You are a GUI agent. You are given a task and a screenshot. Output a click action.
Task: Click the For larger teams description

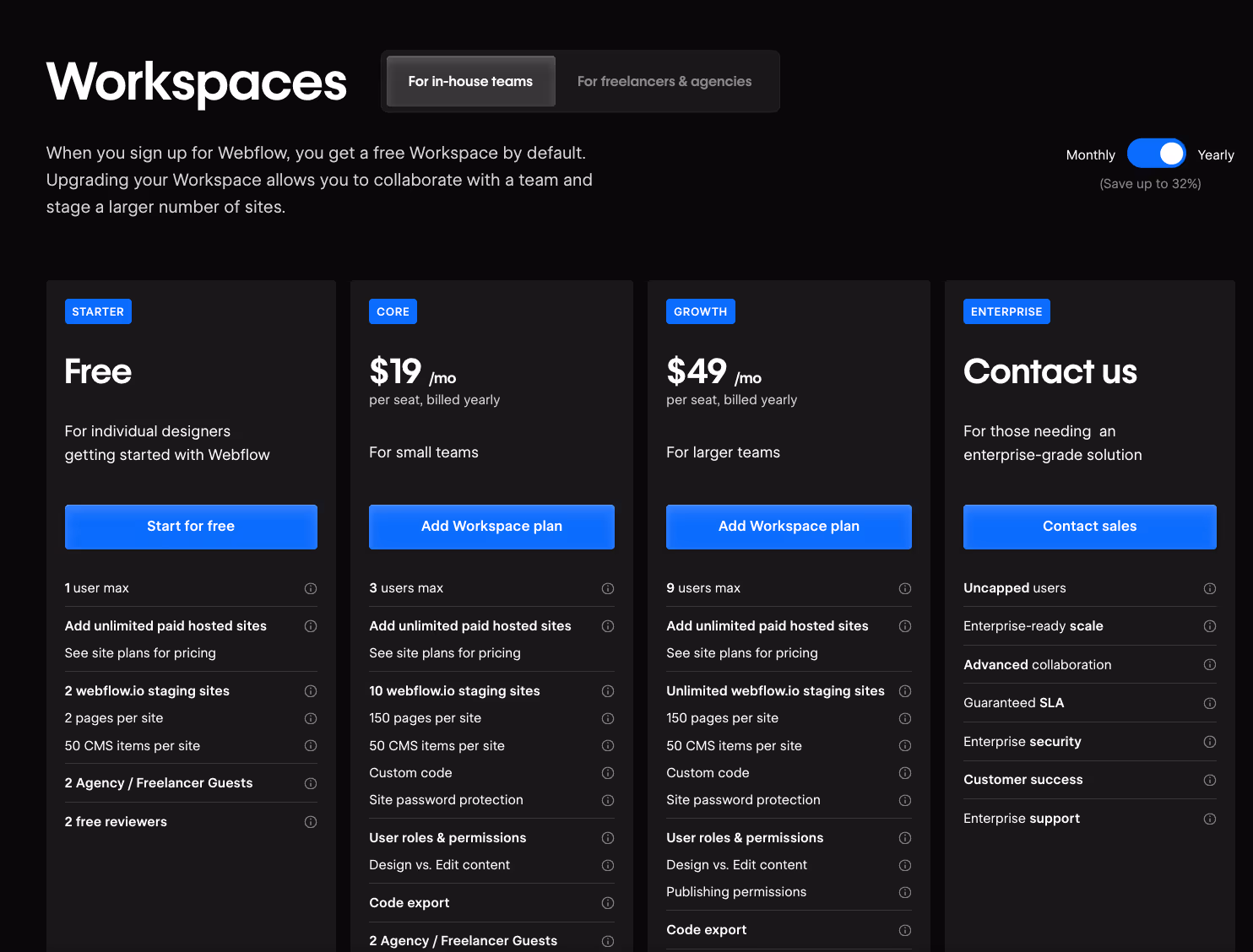tap(723, 452)
